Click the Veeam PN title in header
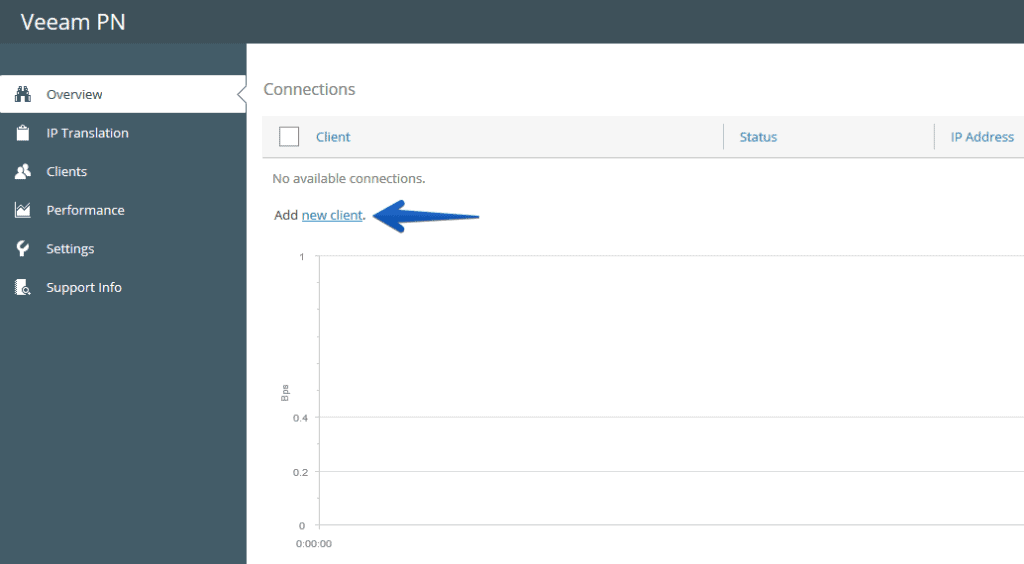1024x564 pixels. 73,21
